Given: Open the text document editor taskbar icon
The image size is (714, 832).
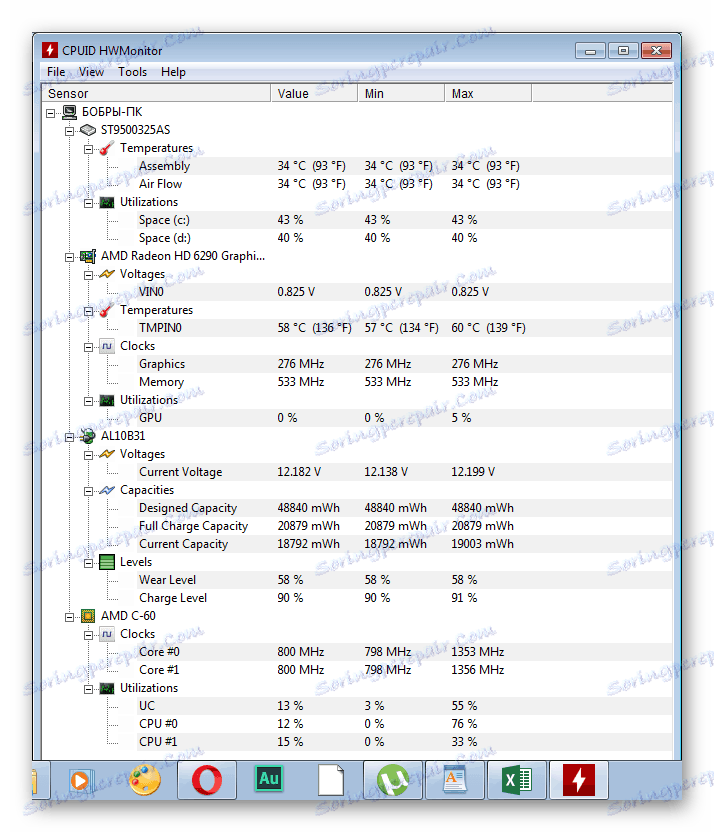Looking at the screenshot, I should click(455, 780).
